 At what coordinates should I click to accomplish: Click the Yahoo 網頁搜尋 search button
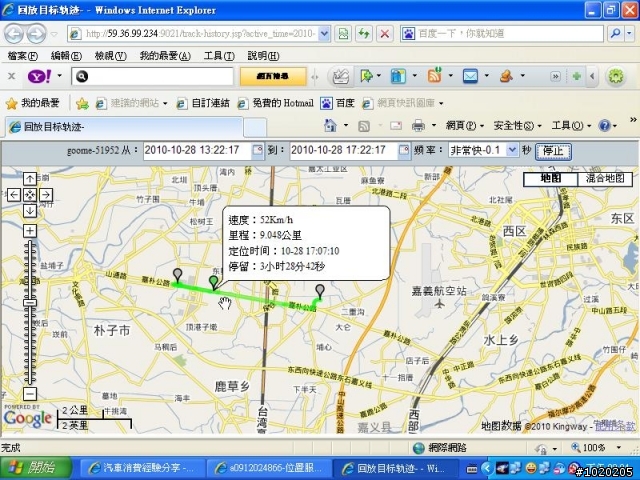273,76
